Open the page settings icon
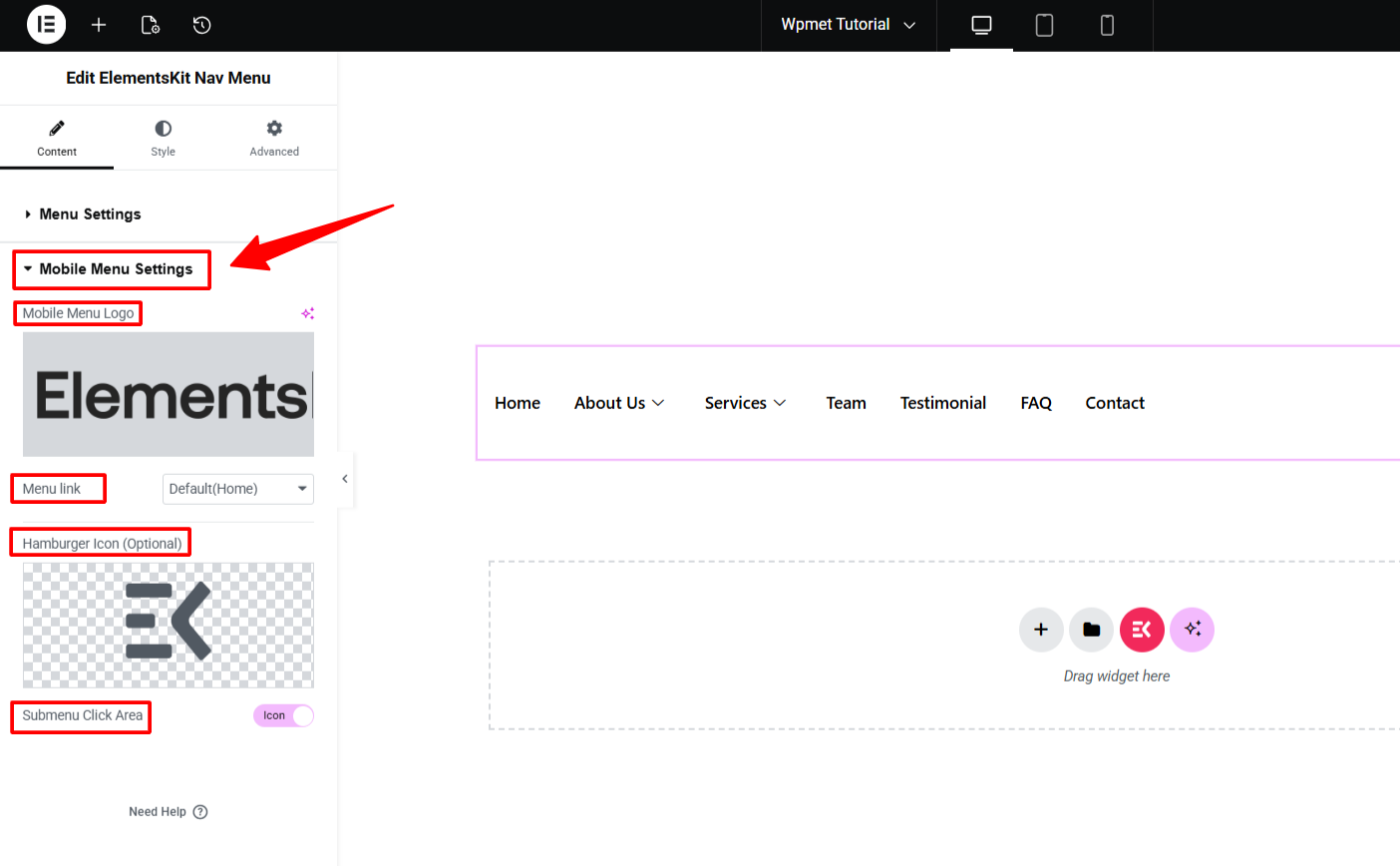 [151, 25]
